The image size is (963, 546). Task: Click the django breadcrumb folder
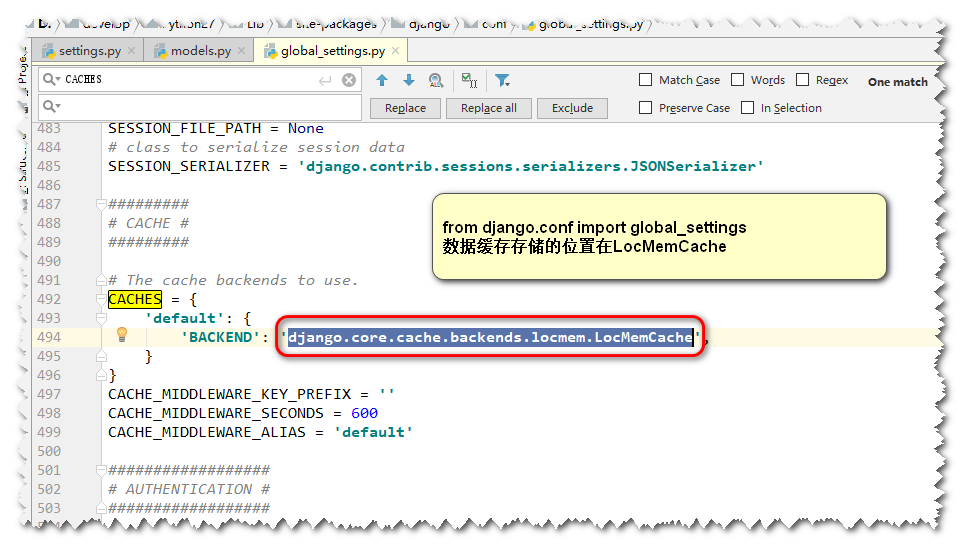pos(422,25)
